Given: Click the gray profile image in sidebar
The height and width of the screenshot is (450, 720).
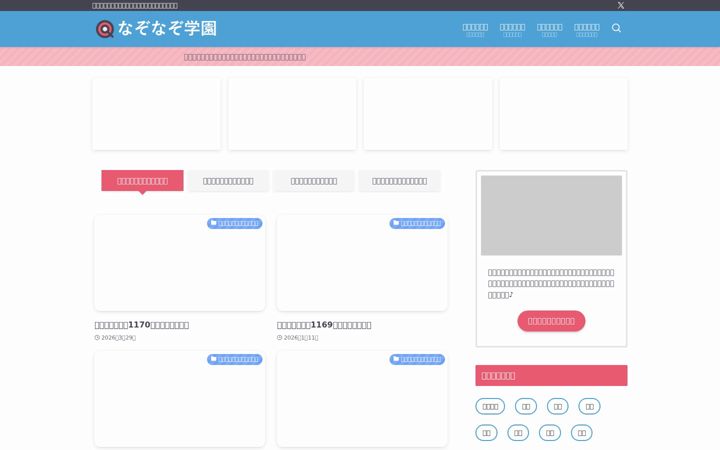Looking at the screenshot, I should click(x=551, y=215).
